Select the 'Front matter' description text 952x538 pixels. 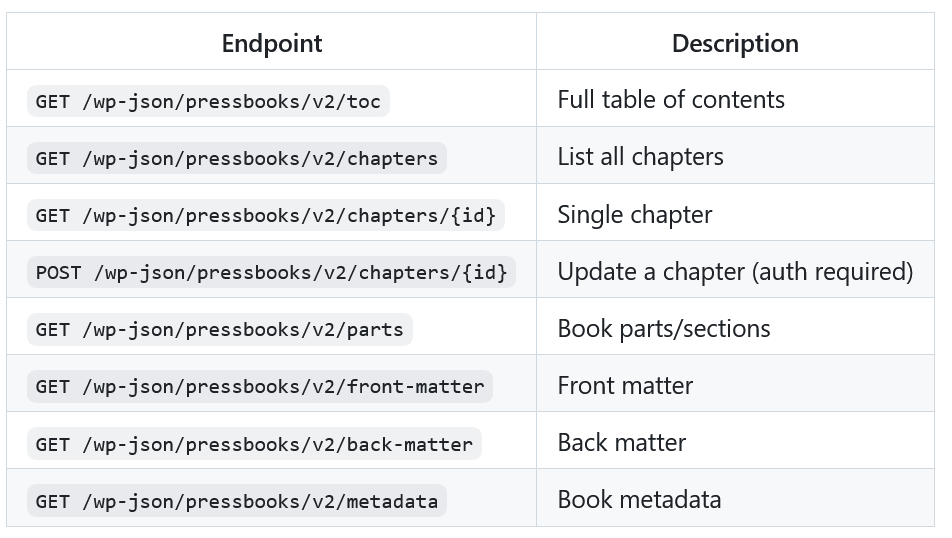(x=625, y=386)
